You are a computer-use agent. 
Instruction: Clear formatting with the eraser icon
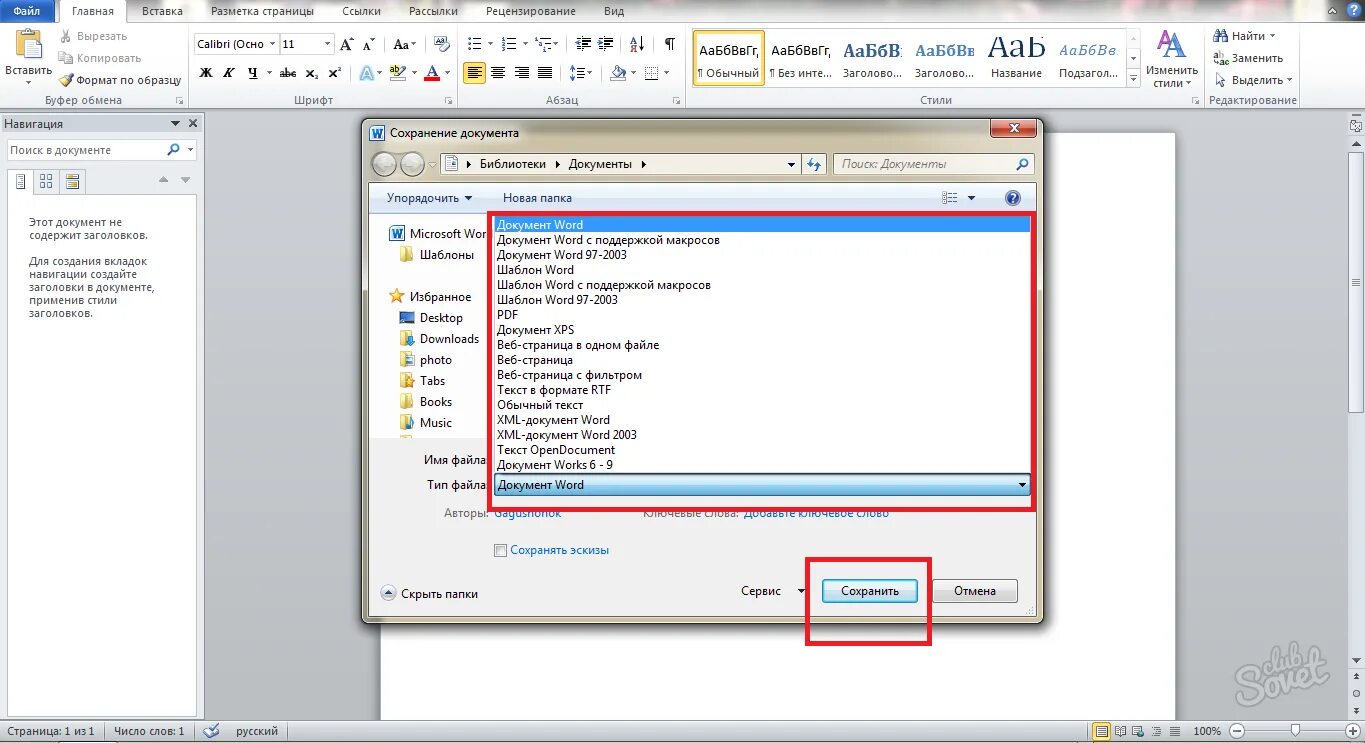pos(441,44)
